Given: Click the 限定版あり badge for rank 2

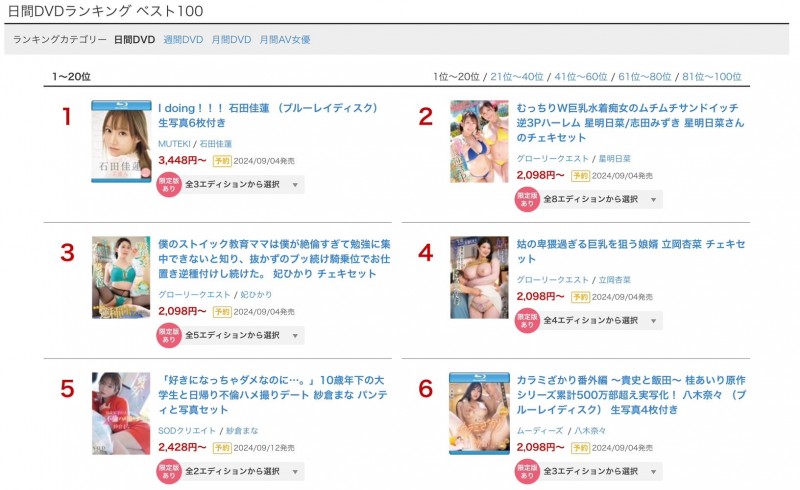Looking at the screenshot, I should click(x=527, y=199).
